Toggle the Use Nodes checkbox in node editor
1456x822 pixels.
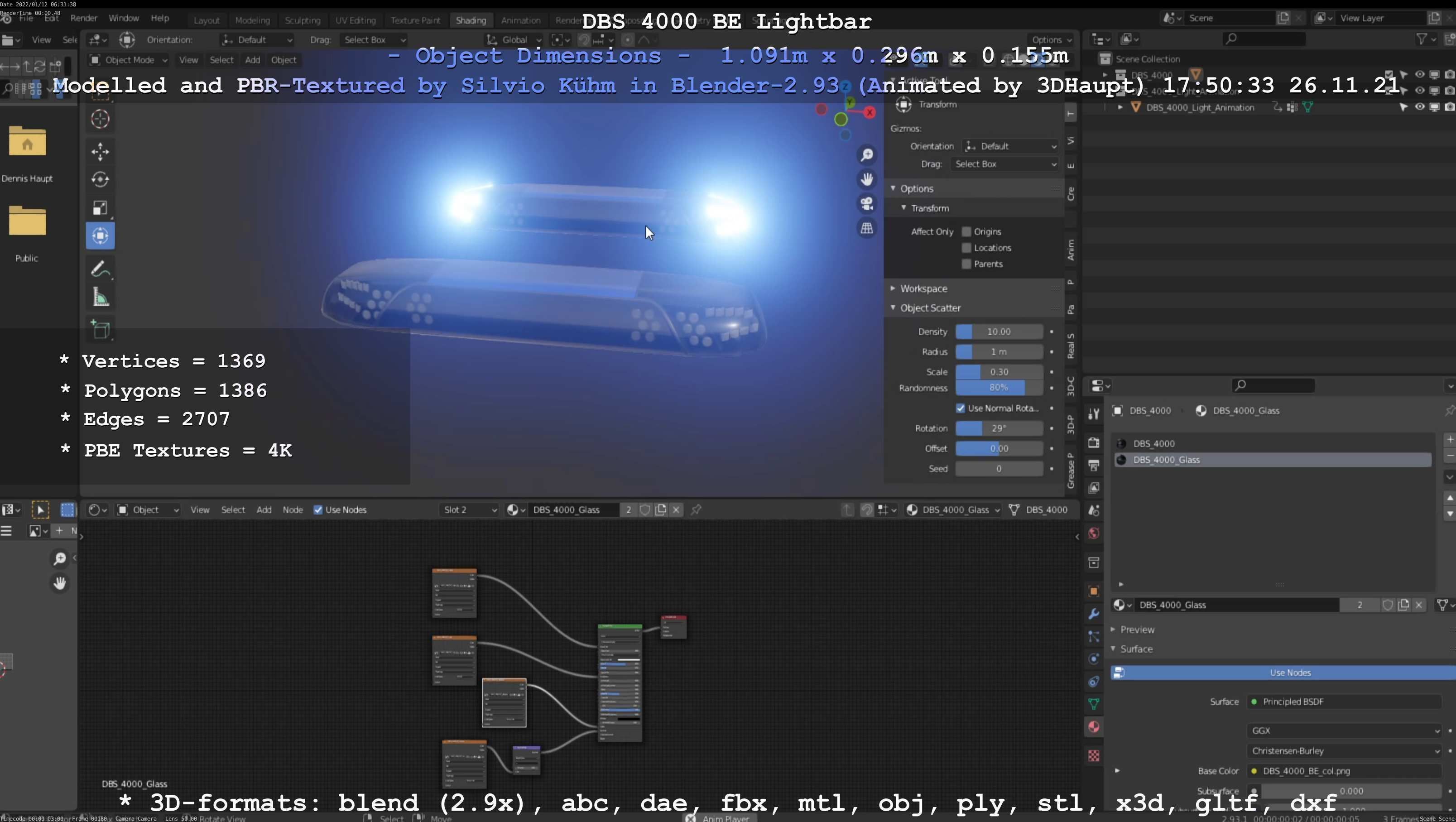click(318, 510)
